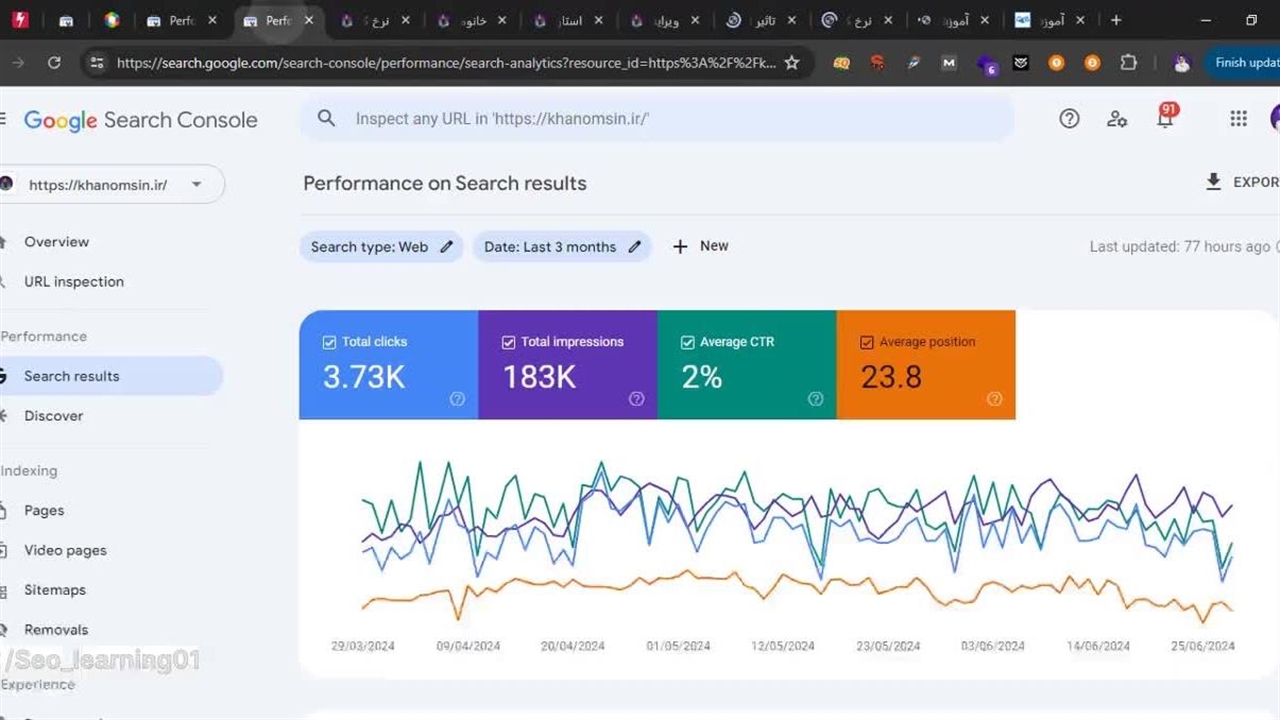Go to URL inspection in sidebar
The image size is (1280, 720).
tap(74, 282)
